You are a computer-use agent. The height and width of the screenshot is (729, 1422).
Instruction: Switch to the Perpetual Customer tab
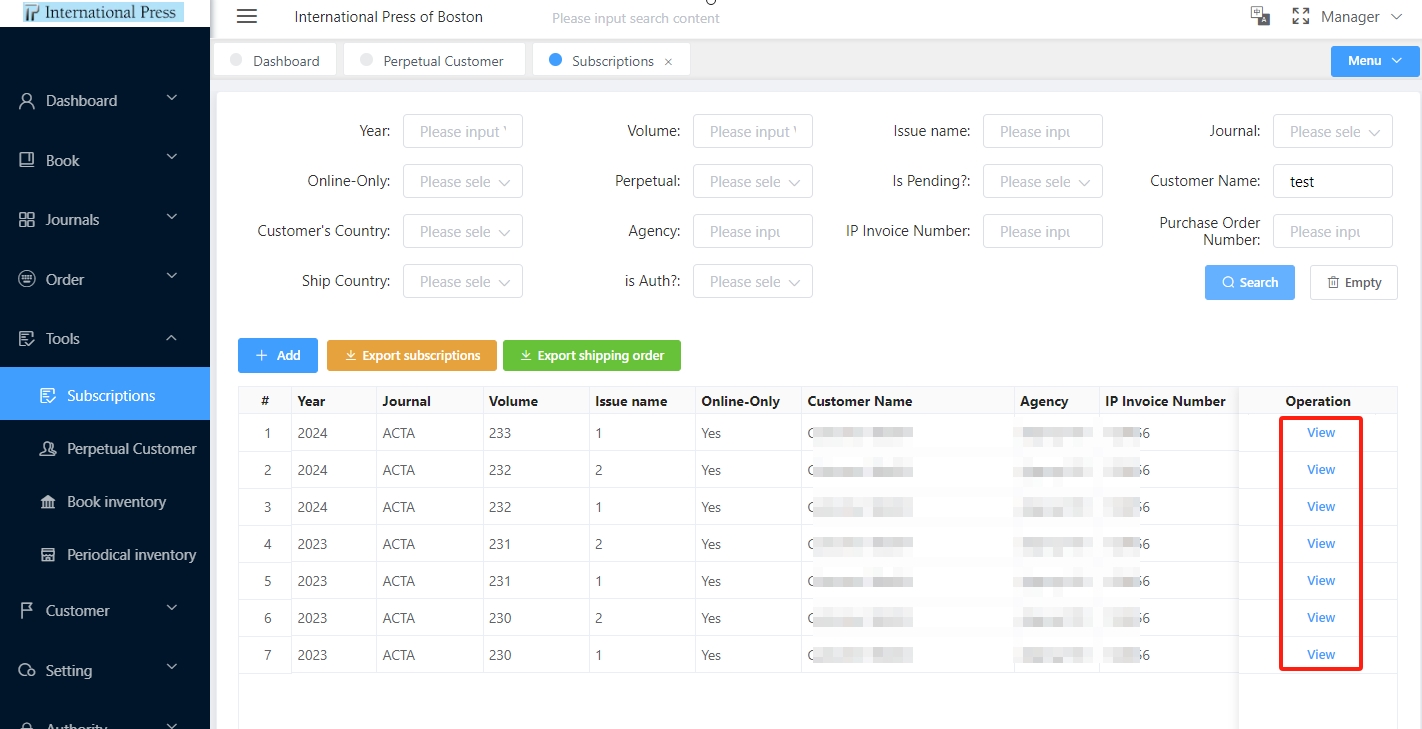click(x=434, y=60)
